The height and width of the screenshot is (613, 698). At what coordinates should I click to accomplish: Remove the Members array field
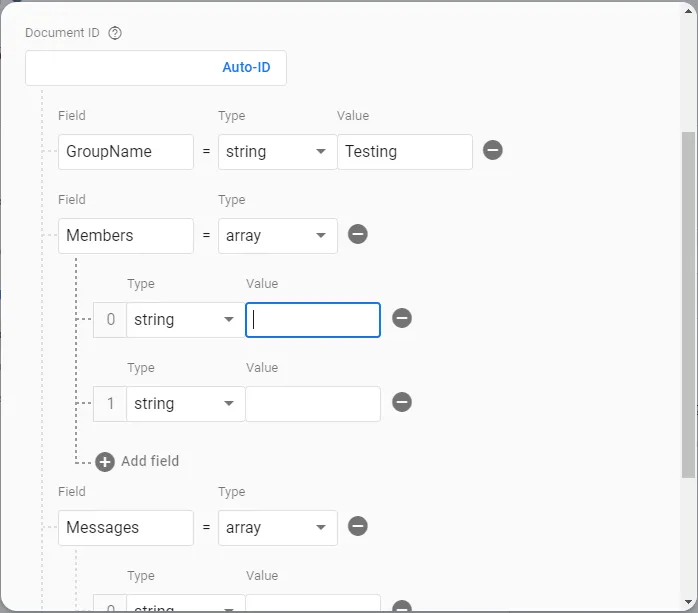coord(358,234)
